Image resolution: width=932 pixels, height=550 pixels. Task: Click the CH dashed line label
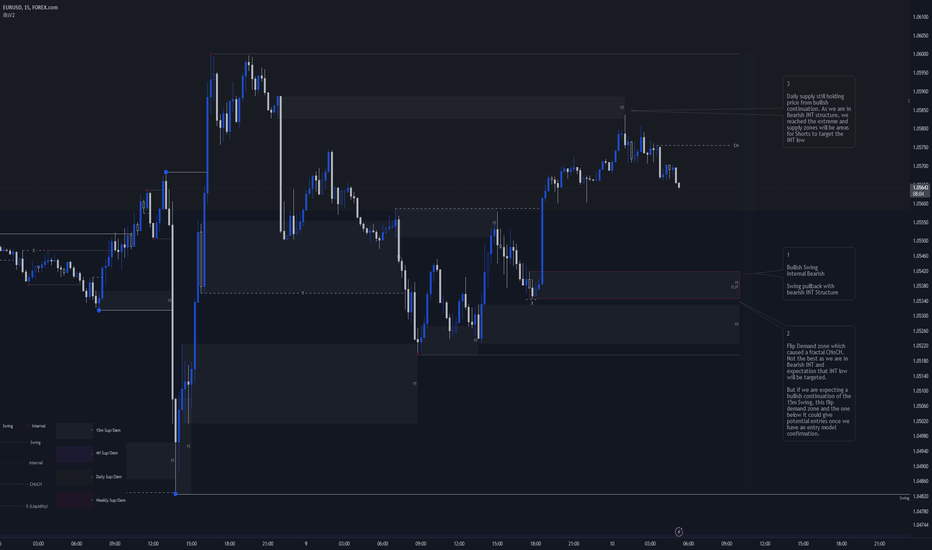tap(736, 146)
